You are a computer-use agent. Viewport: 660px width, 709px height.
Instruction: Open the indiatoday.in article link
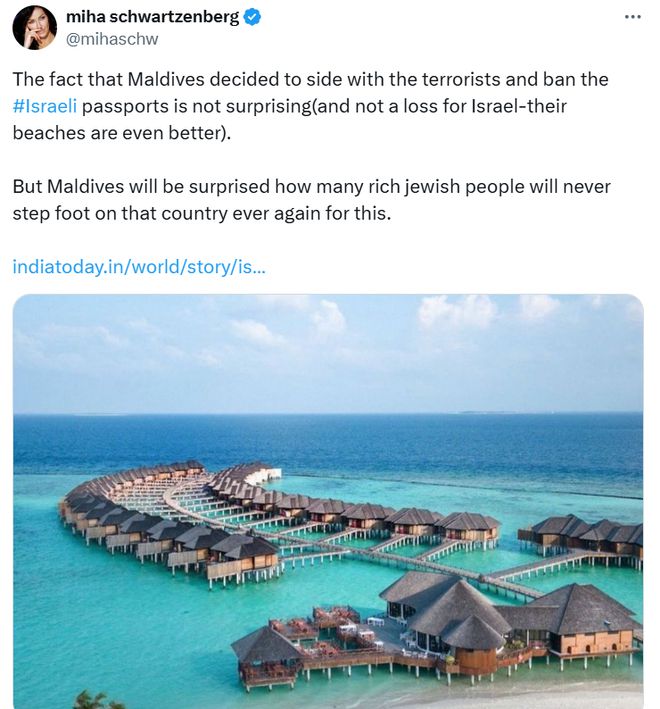(x=139, y=267)
